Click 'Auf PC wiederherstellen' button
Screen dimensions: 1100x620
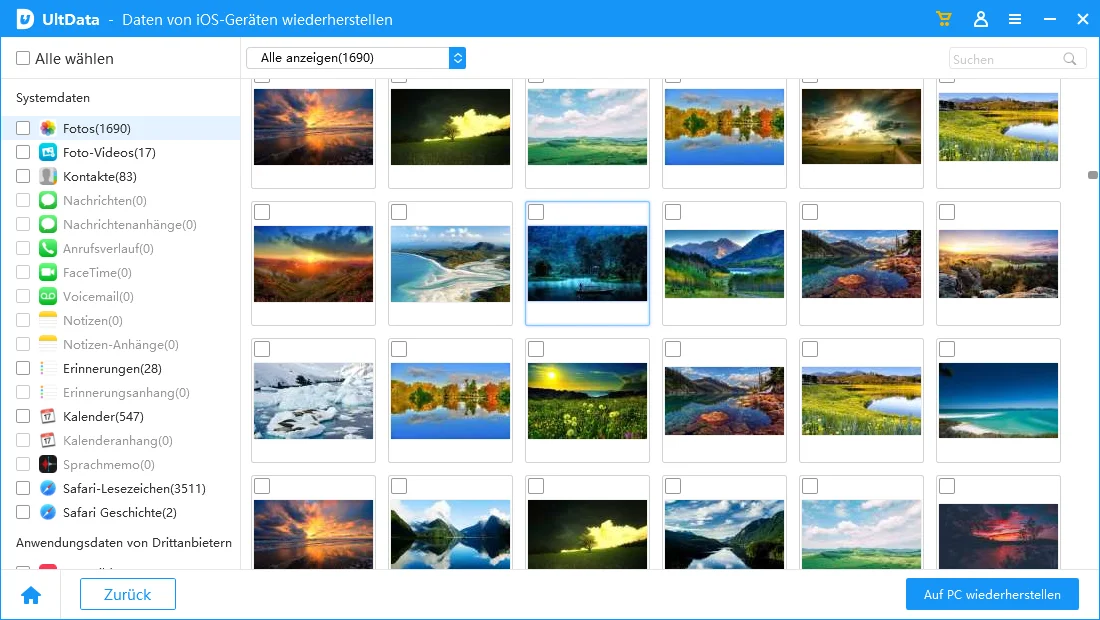[x=992, y=594]
